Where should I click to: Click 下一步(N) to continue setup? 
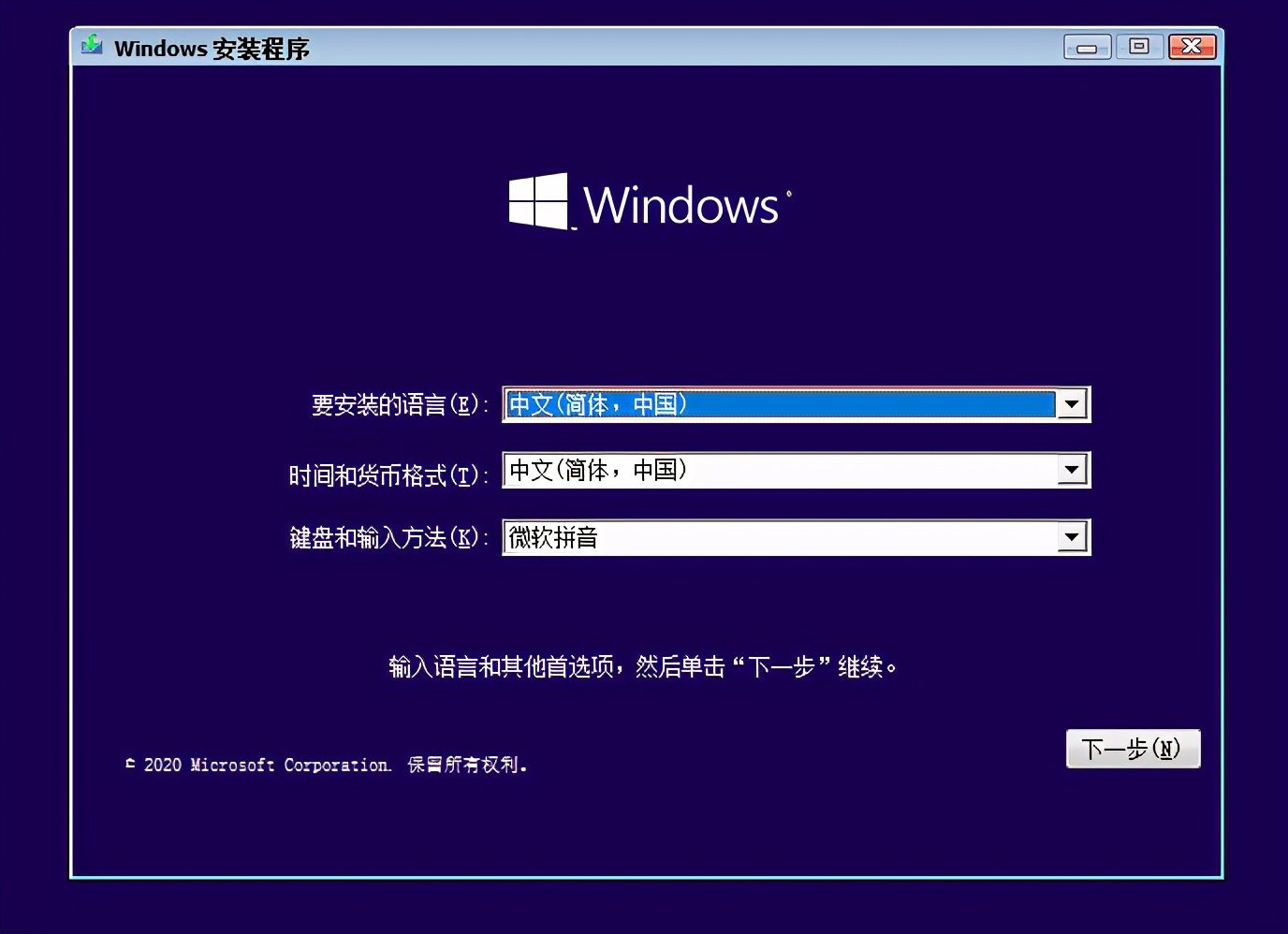pyautogui.click(x=1133, y=748)
